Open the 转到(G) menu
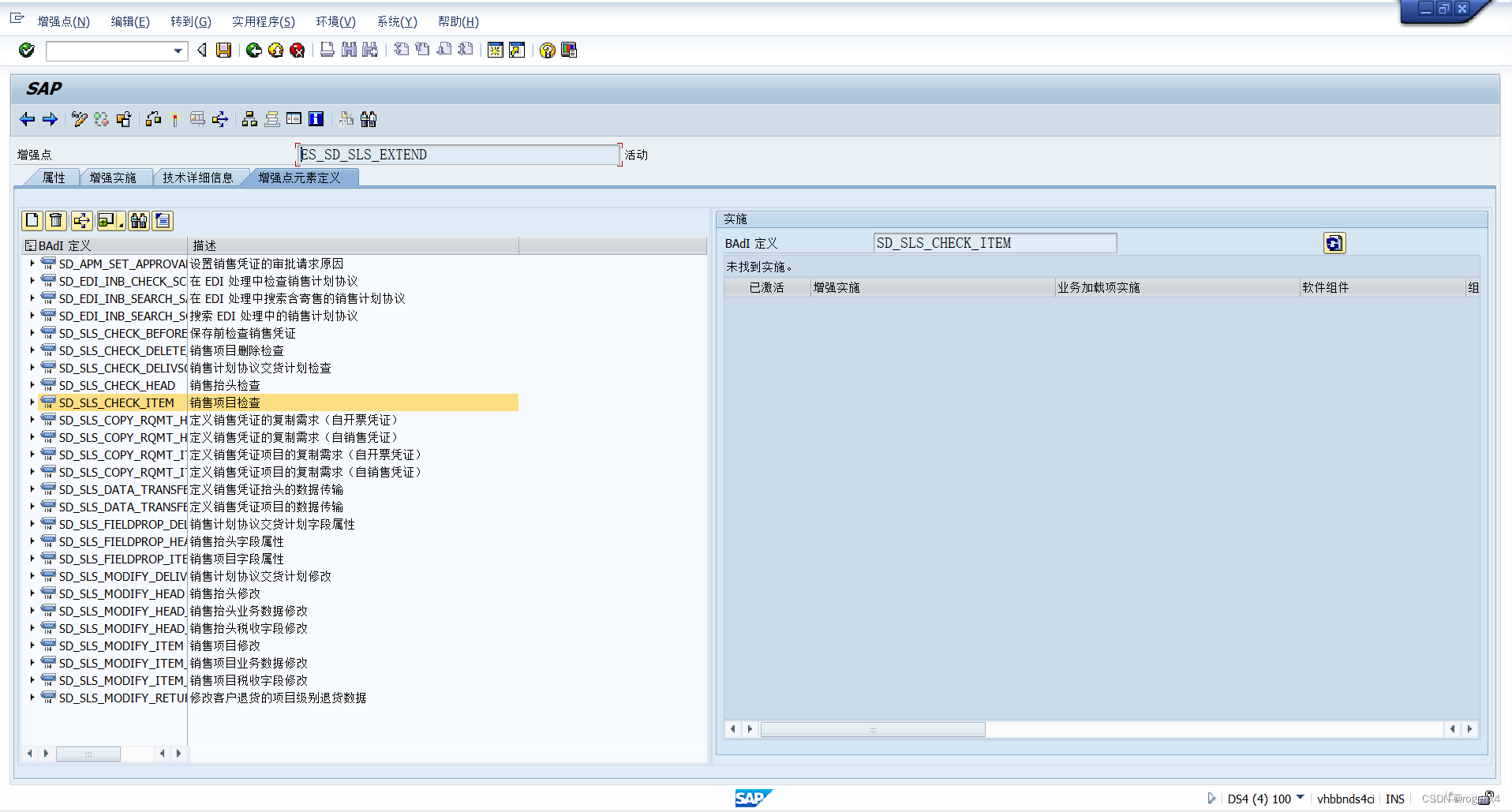This screenshot has height=812, width=1512. click(x=191, y=22)
